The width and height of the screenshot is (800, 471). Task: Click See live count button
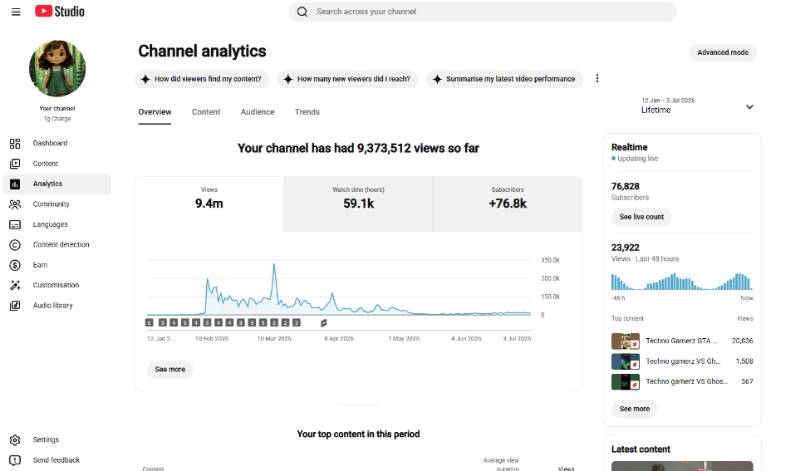tap(641, 217)
